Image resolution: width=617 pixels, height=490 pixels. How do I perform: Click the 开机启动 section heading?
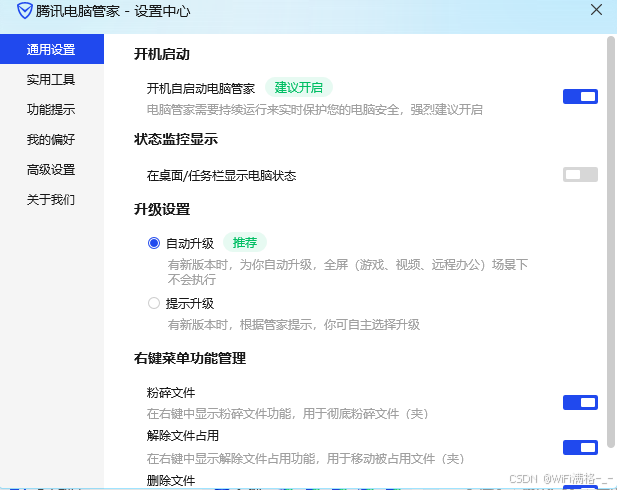(x=162, y=54)
